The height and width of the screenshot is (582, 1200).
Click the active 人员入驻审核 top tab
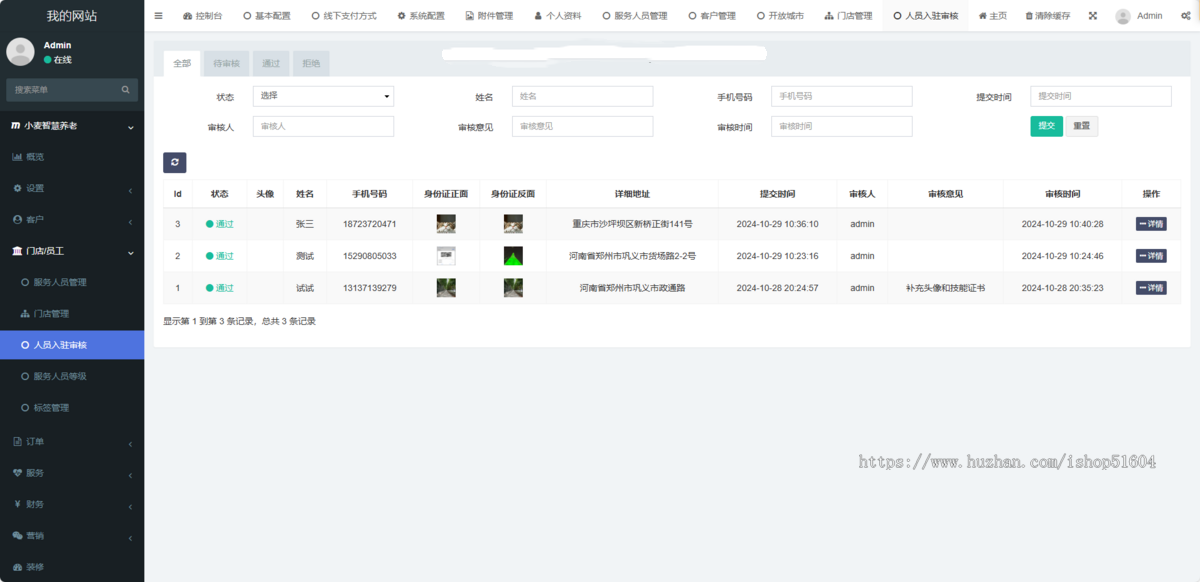tap(926, 16)
